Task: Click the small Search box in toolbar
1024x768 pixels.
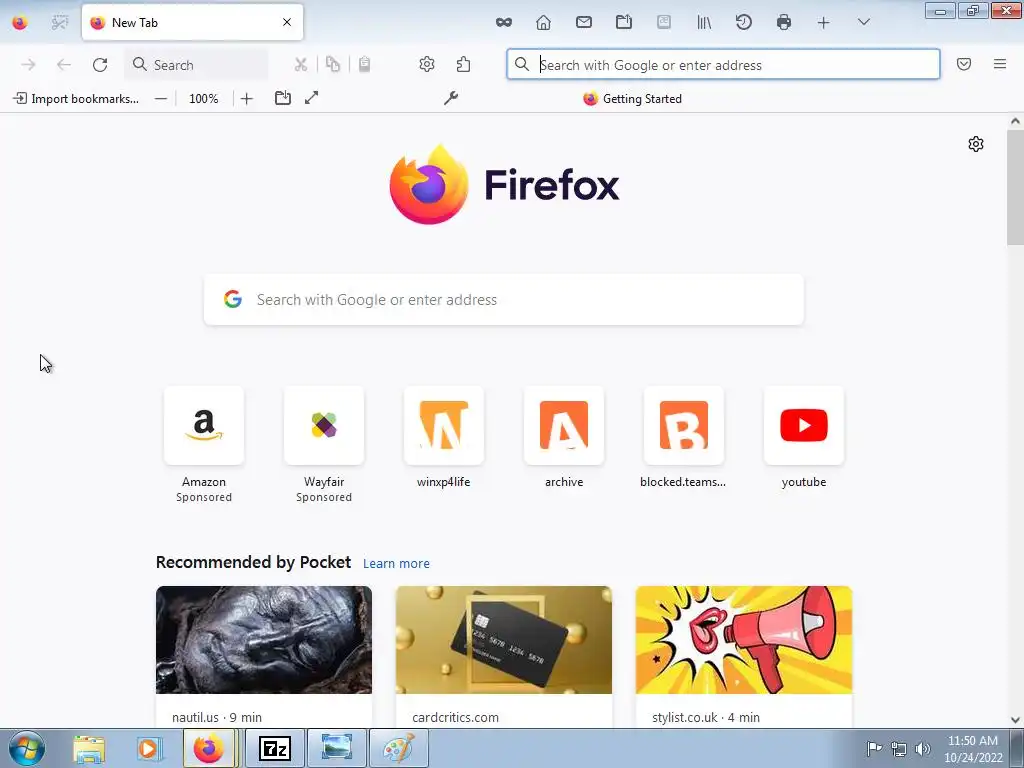Action: (x=197, y=65)
